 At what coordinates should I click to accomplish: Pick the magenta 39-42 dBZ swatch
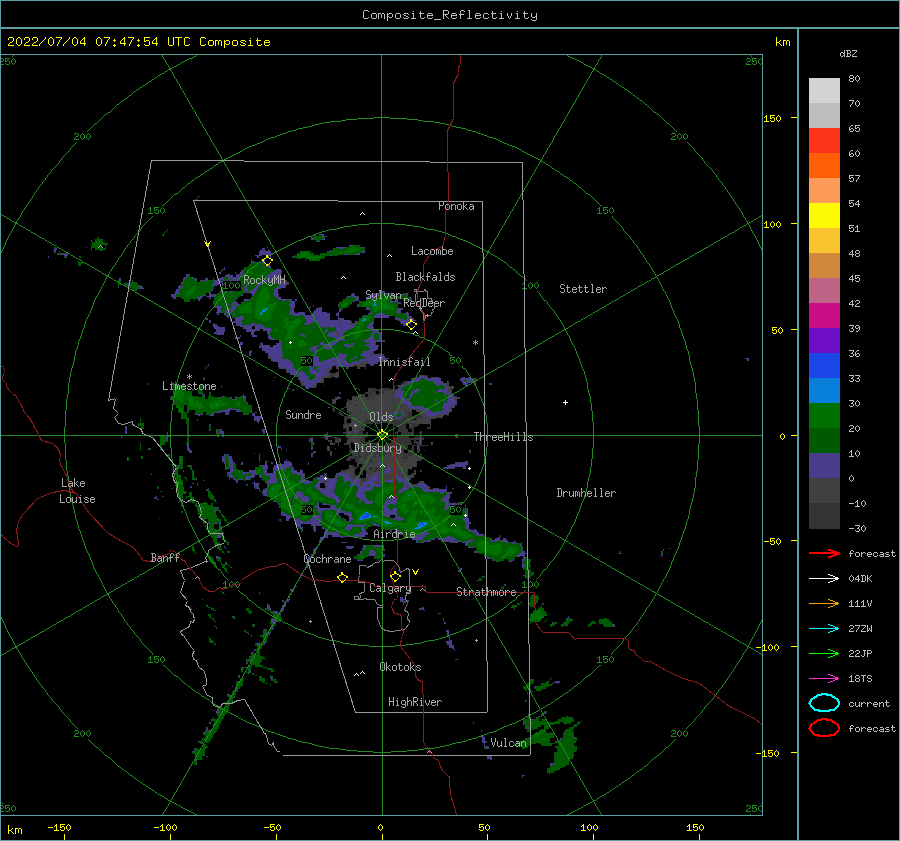(824, 315)
